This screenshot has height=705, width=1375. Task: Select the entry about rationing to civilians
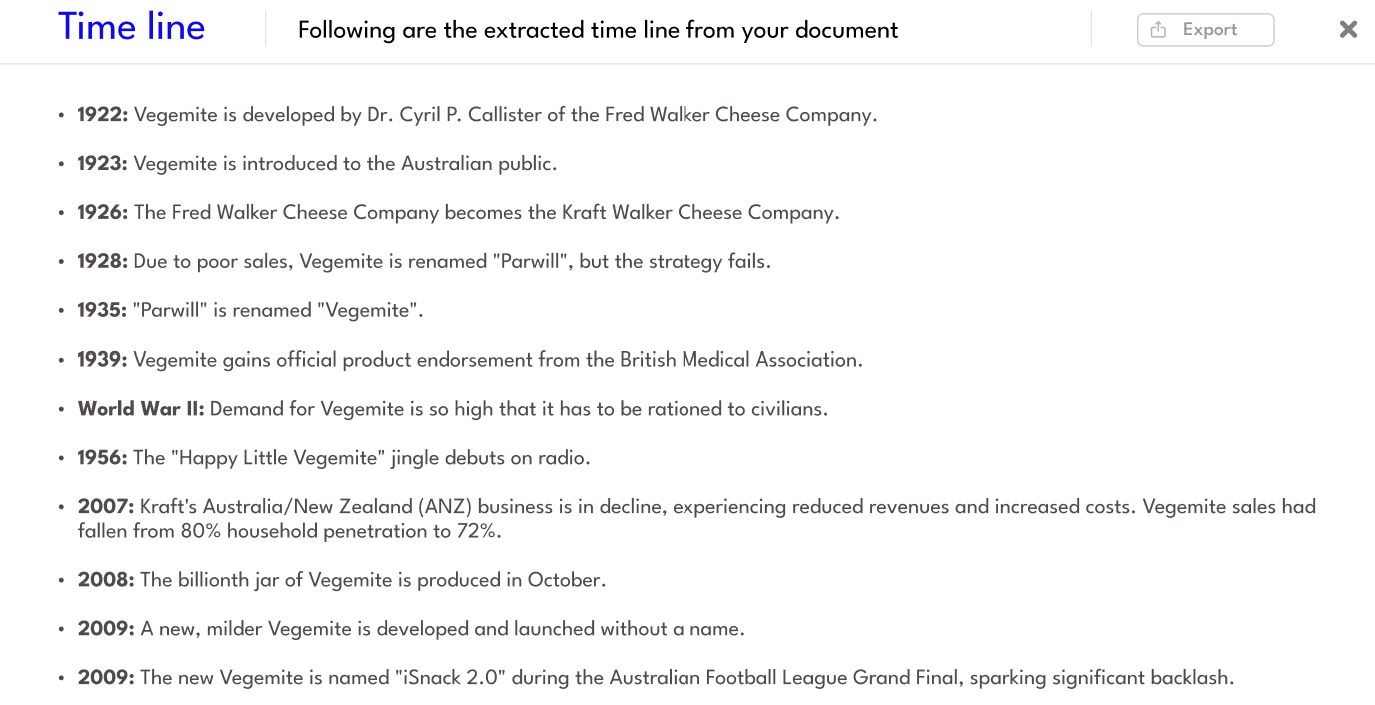pyautogui.click(x=518, y=409)
